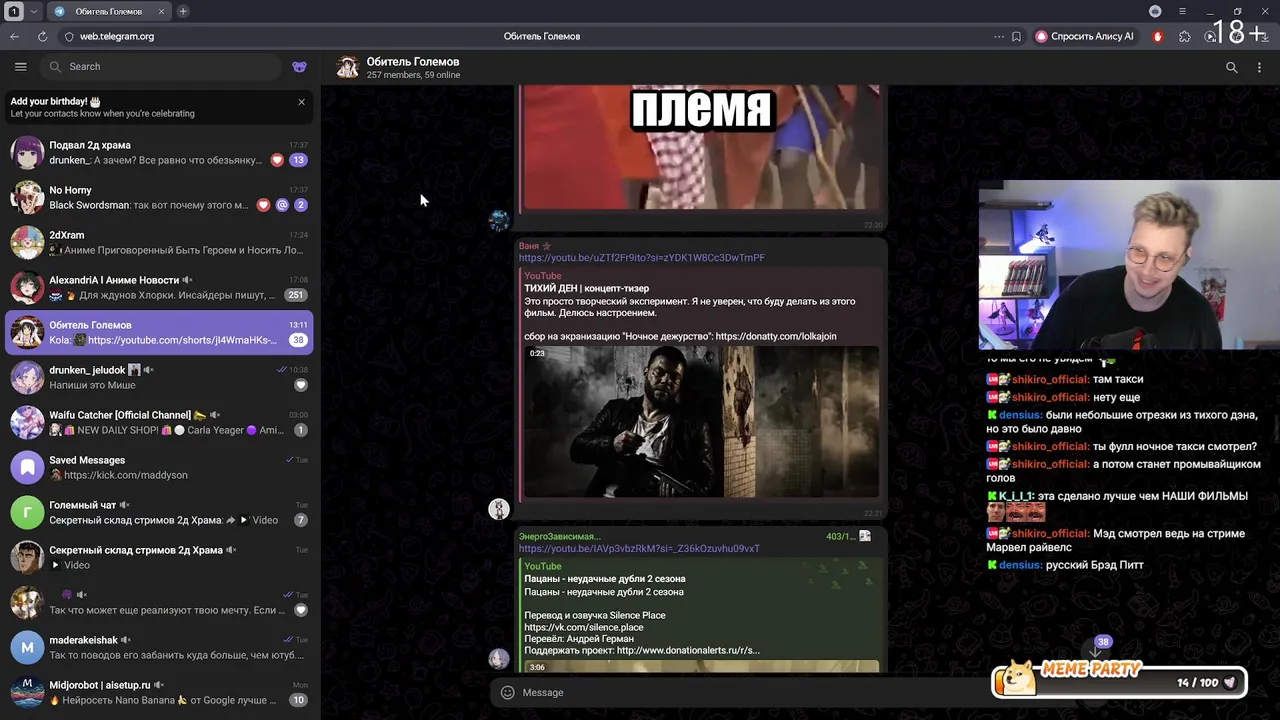Screen dimensions: 1280x720
Task: Open the 2dXram chat
Action: pos(160,242)
